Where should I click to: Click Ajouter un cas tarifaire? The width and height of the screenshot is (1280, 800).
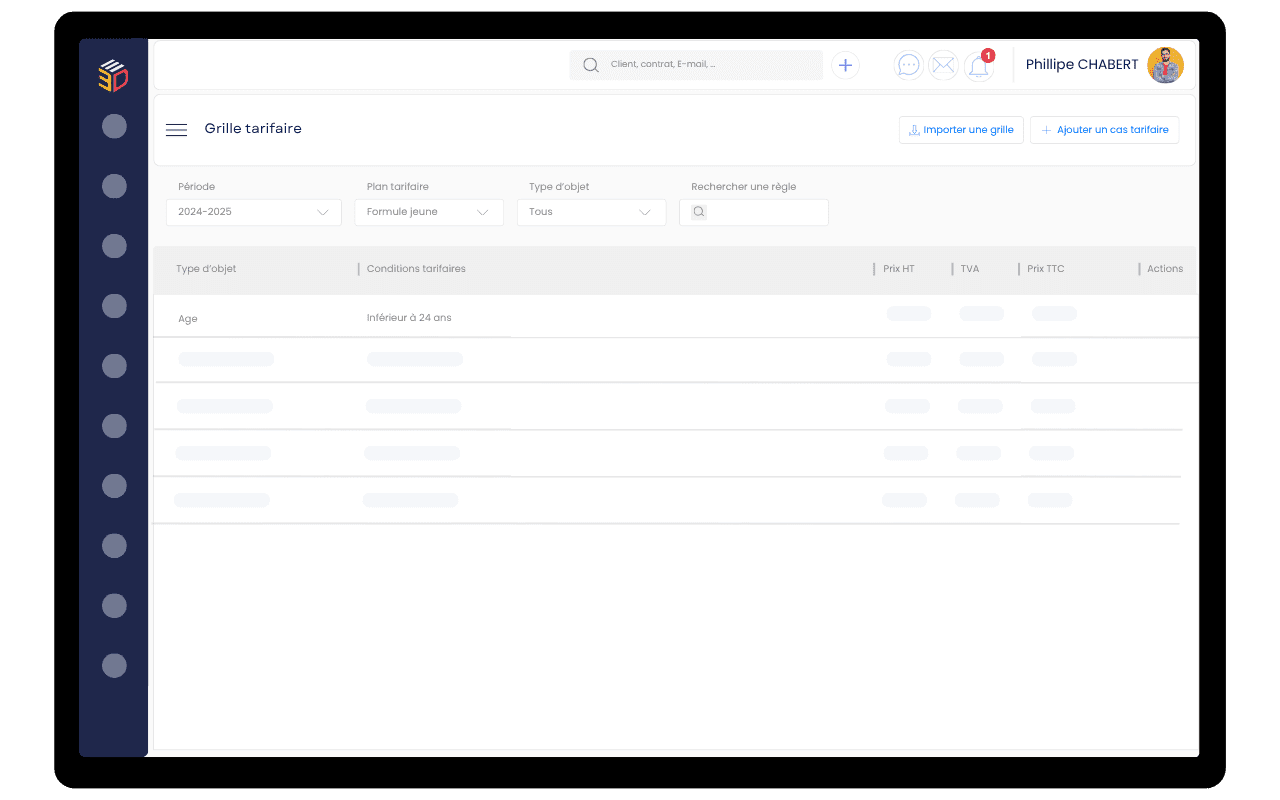(1104, 129)
